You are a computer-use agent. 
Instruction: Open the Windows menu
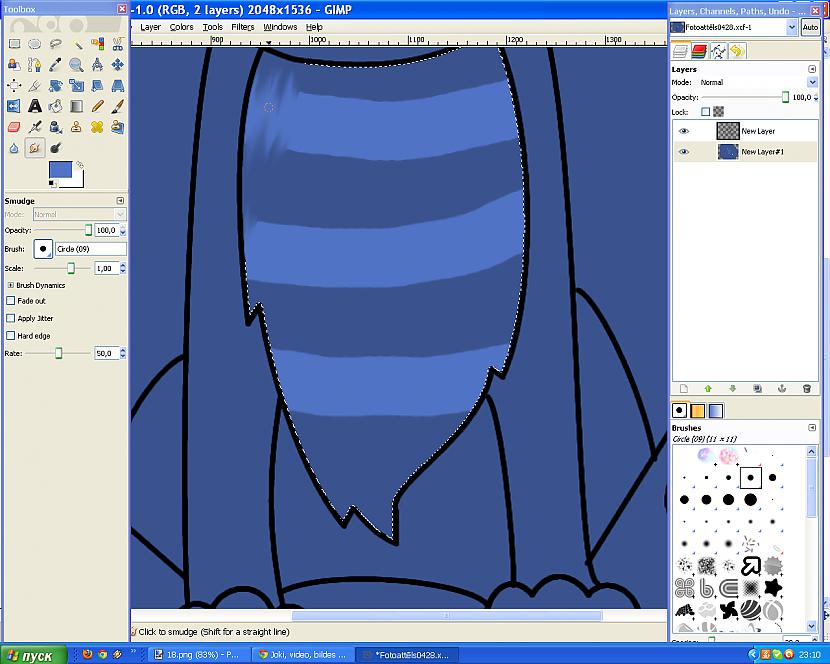click(280, 27)
